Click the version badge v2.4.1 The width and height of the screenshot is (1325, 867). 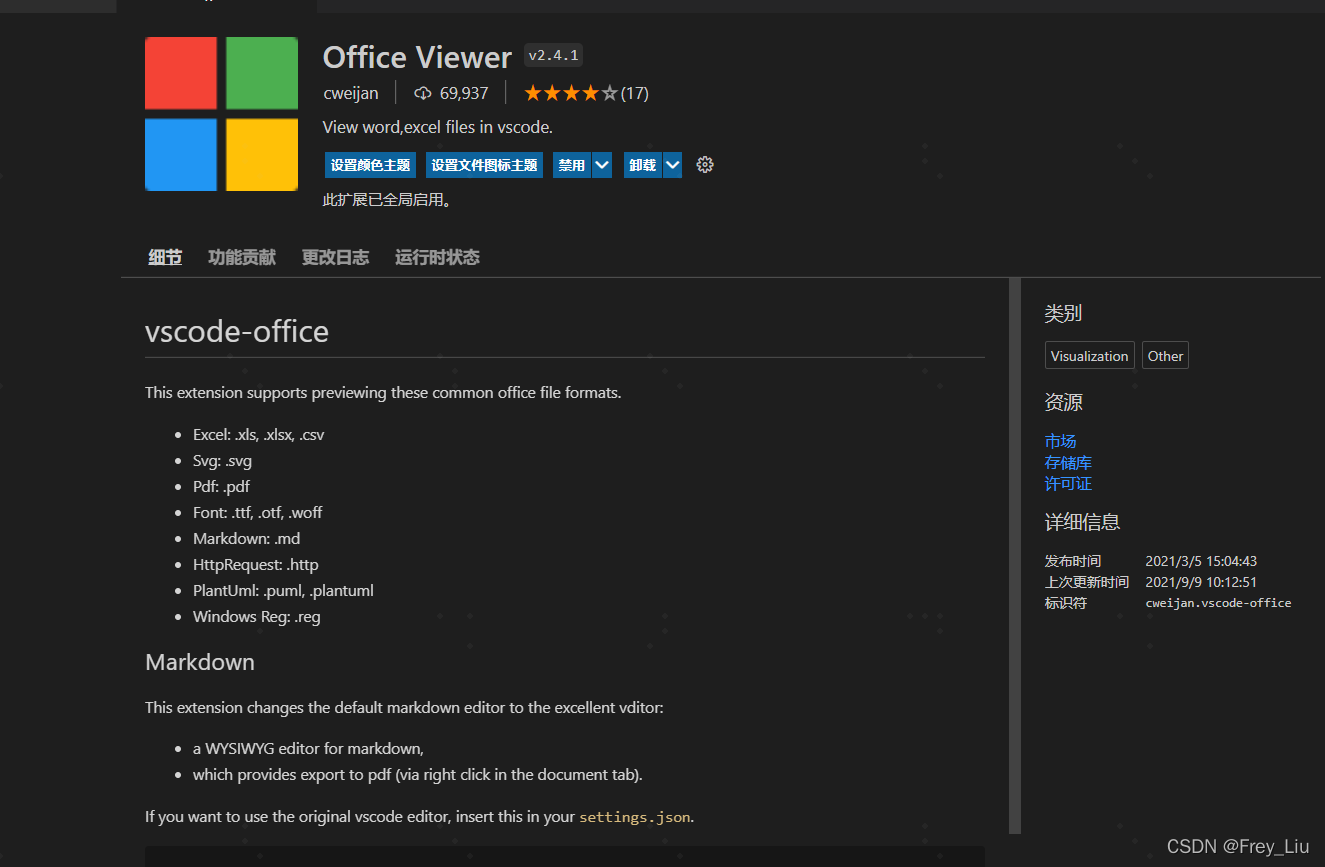[553, 56]
